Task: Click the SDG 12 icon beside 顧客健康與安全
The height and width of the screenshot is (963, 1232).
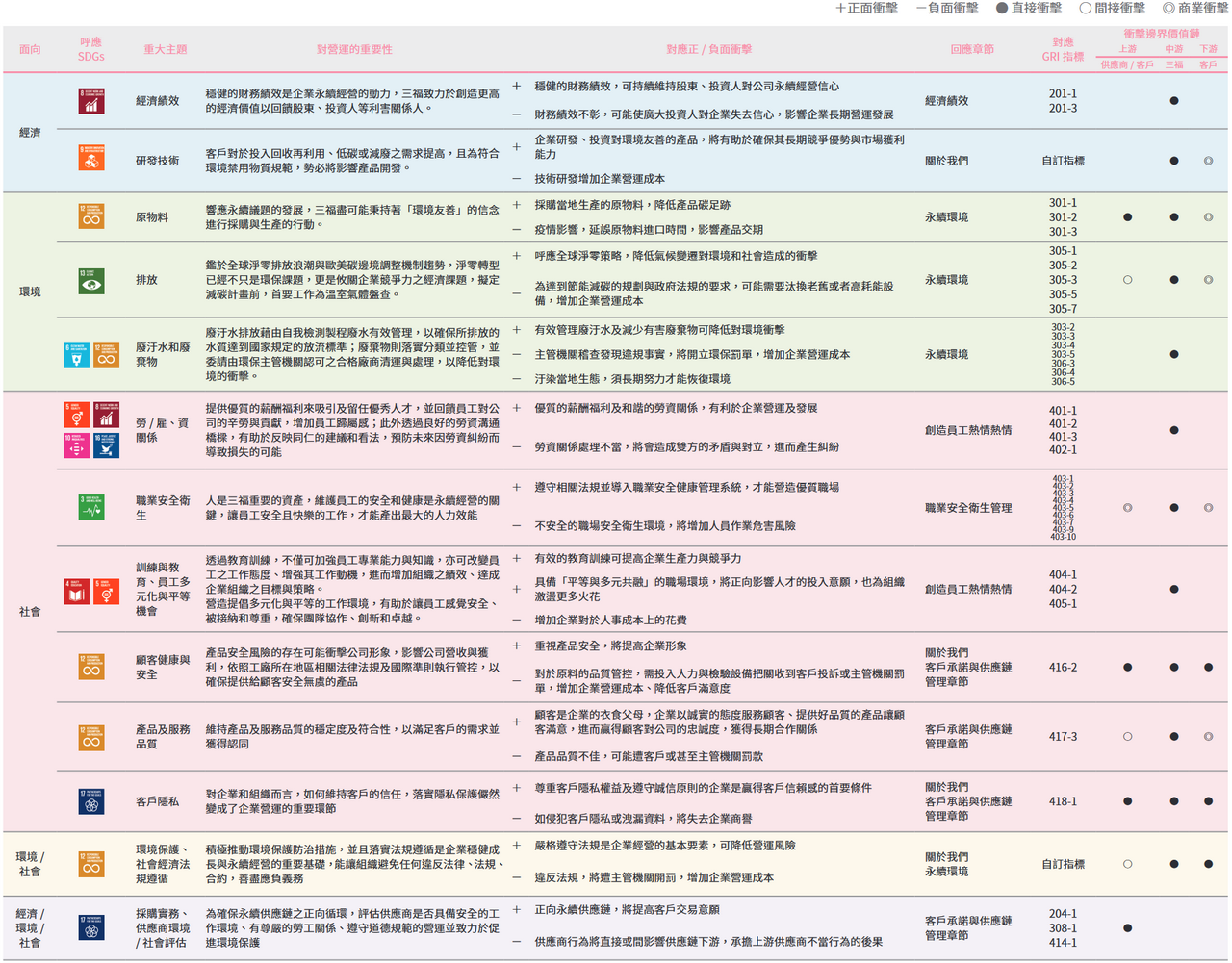Action: click(91, 666)
